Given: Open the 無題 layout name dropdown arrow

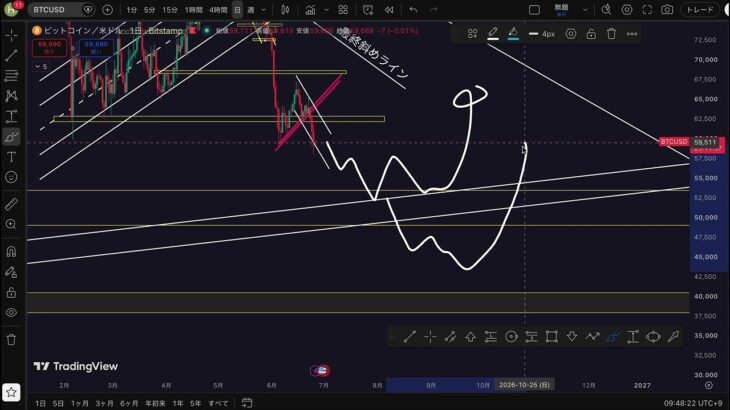Looking at the screenshot, I should tap(585, 10).
